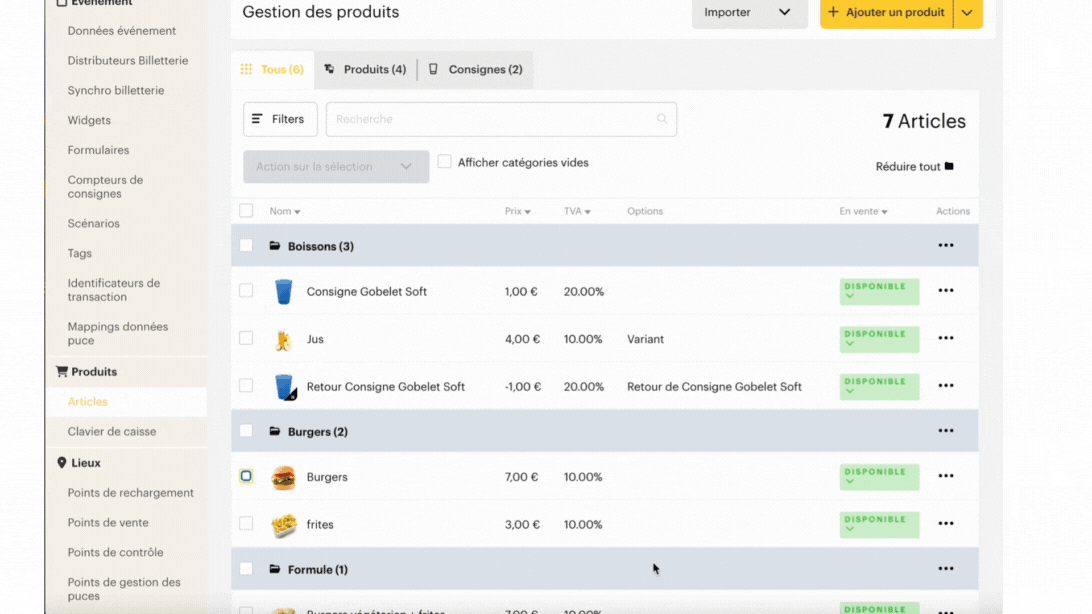
Task: Open actions menu for Retour Consigne Gobelet Soft
Action: click(x=945, y=386)
